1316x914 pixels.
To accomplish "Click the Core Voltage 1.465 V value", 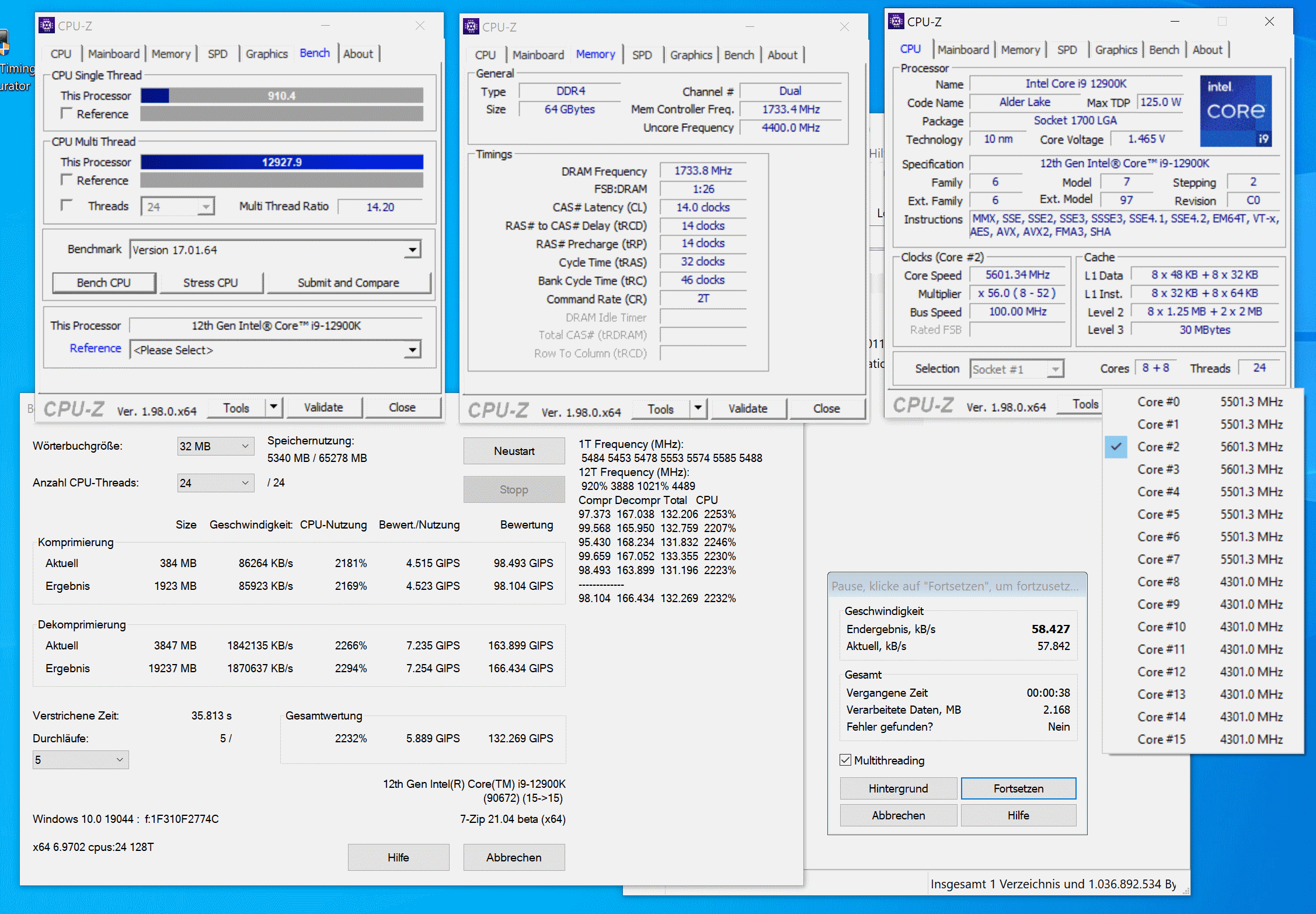I will pos(1146,139).
